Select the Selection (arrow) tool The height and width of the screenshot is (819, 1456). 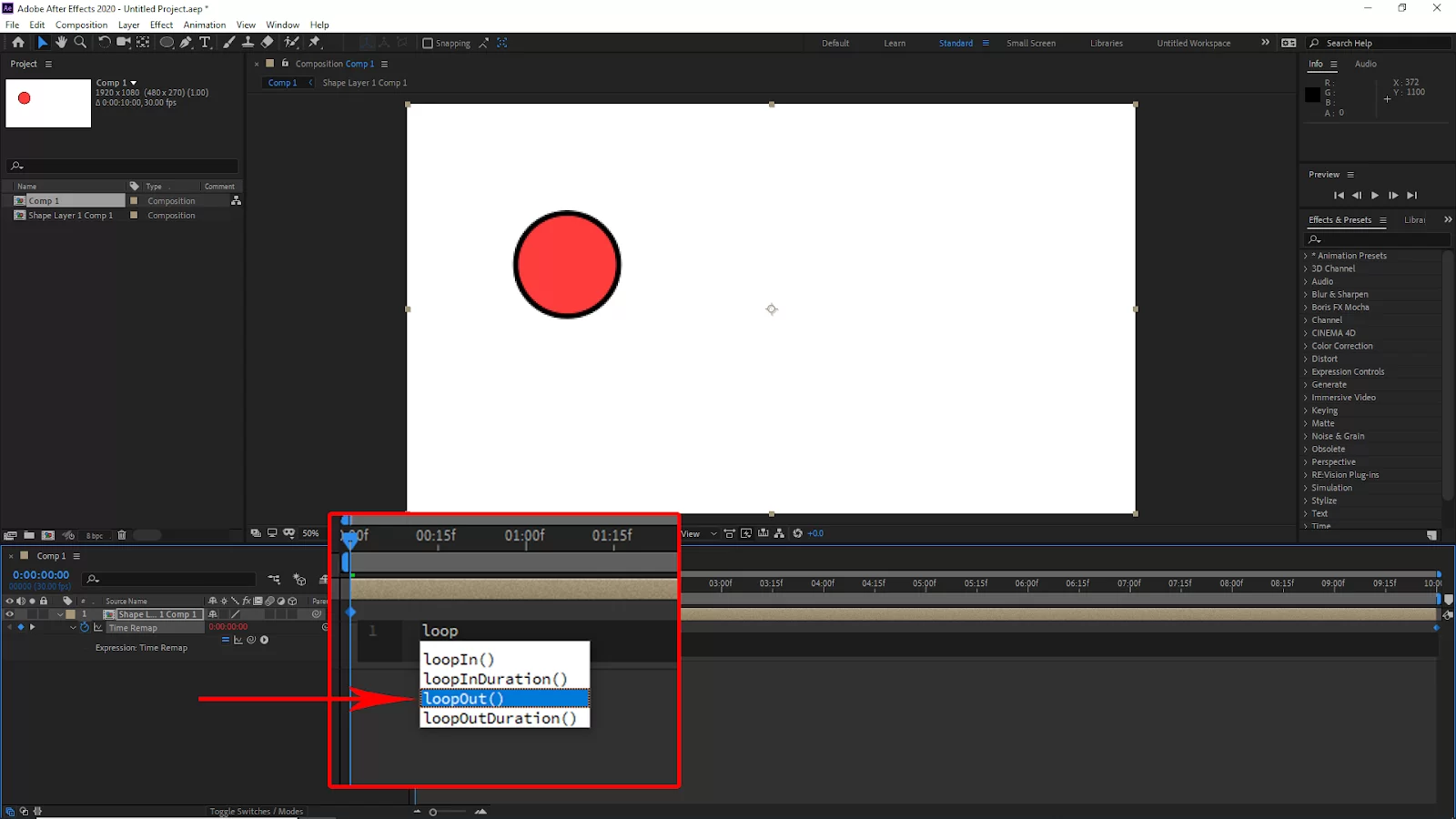(42, 43)
